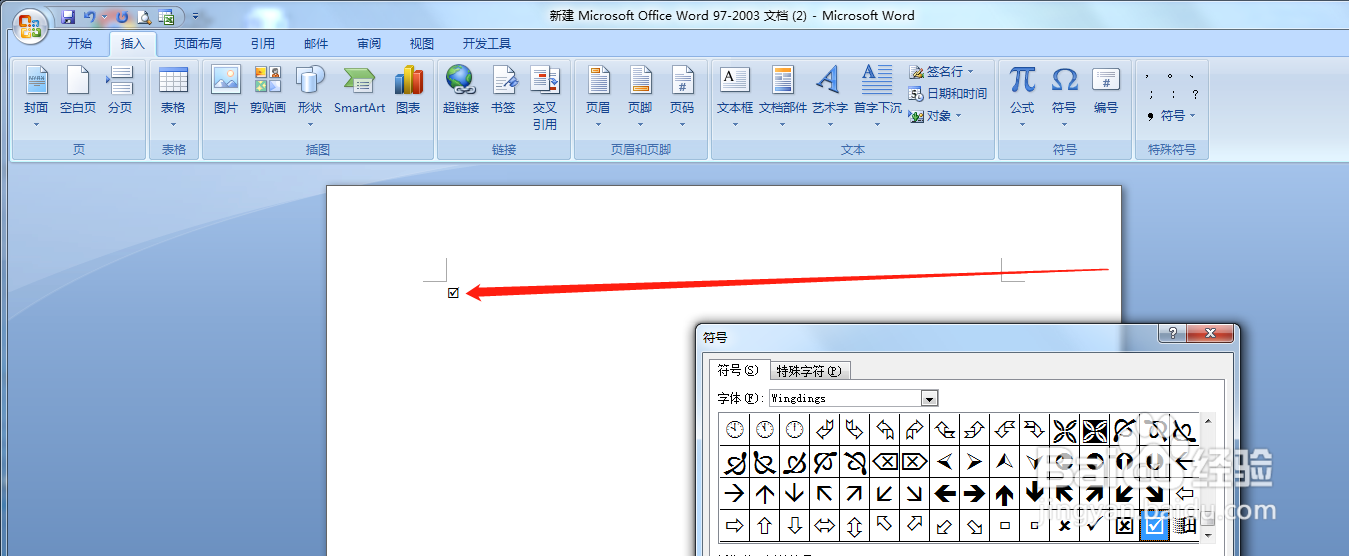Redo action in quick access toolbar
The height and width of the screenshot is (556, 1349).
tap(122, 17)
